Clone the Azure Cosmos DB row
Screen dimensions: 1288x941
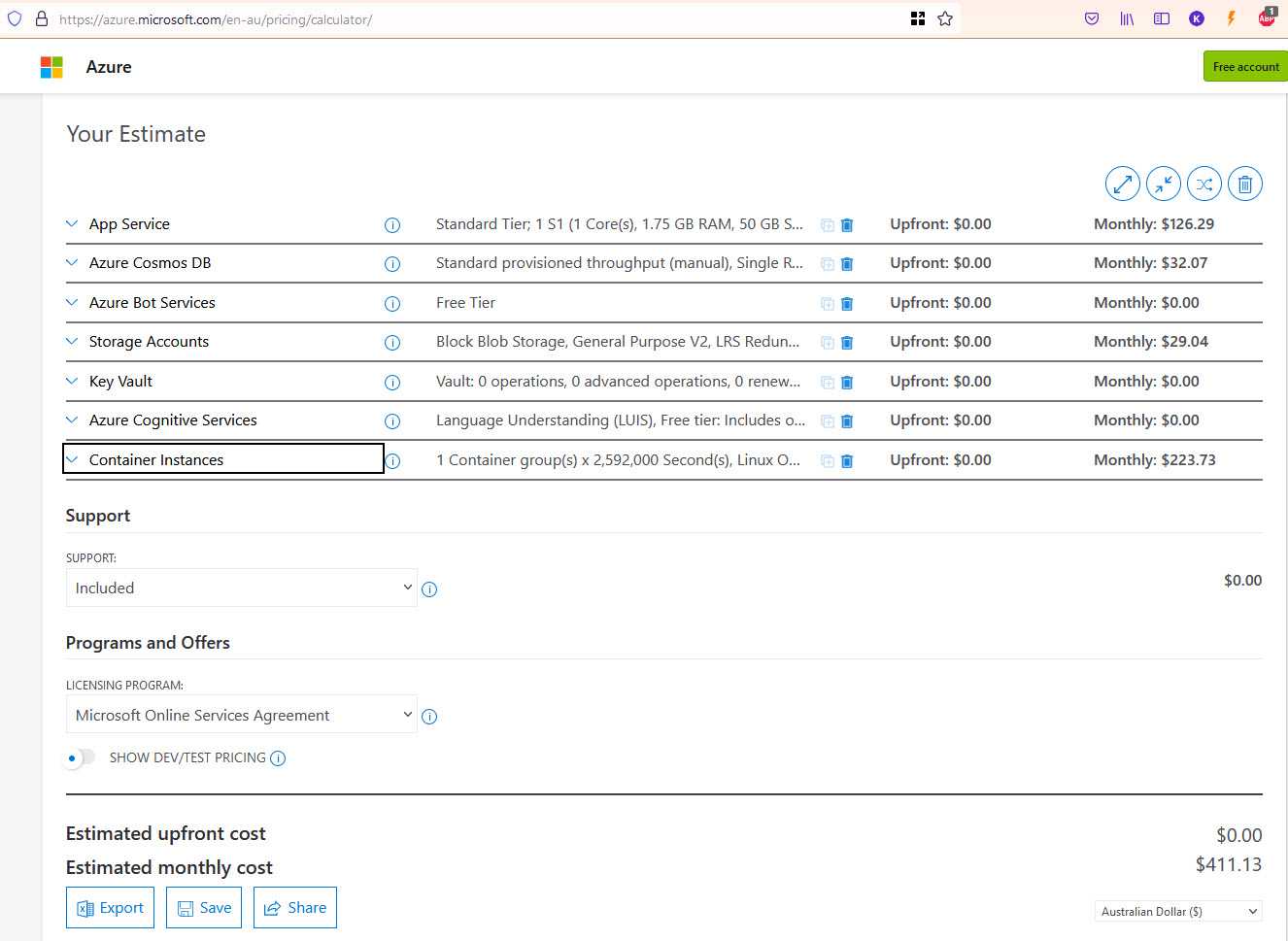[x=827, y=264]
